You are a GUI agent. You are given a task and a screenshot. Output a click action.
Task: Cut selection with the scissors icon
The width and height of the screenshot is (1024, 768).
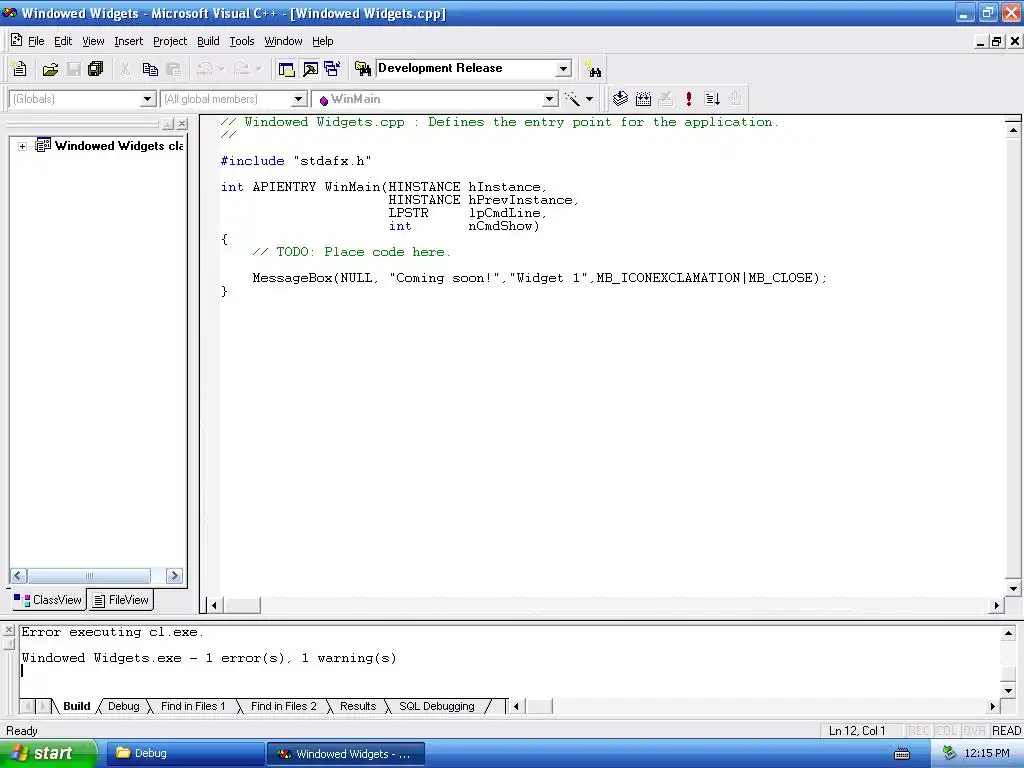coord(125,69)
